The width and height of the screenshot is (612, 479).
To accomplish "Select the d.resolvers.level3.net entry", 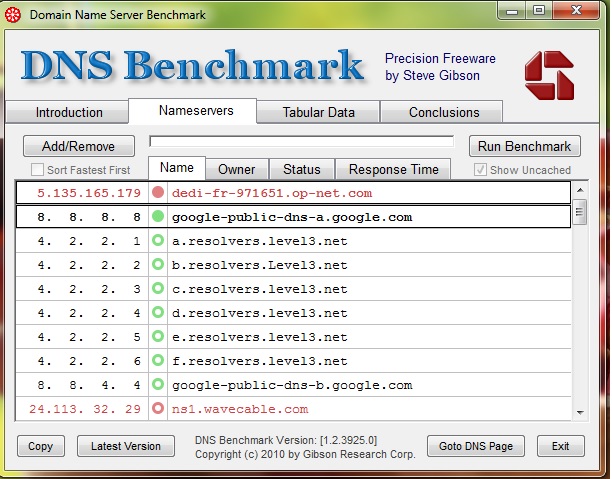I will point(293,313).
